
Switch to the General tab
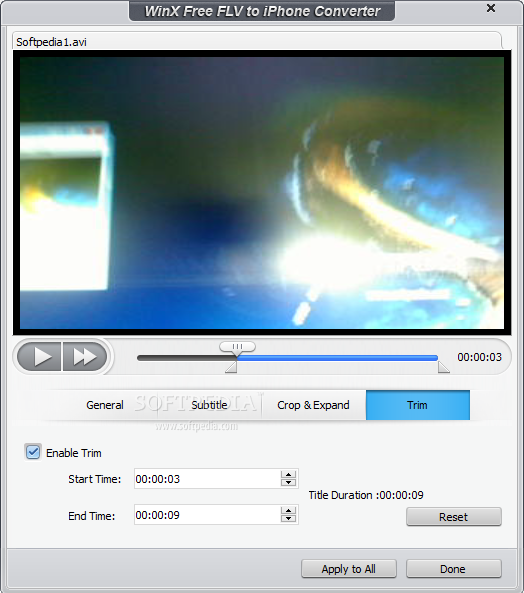(105, 405)
